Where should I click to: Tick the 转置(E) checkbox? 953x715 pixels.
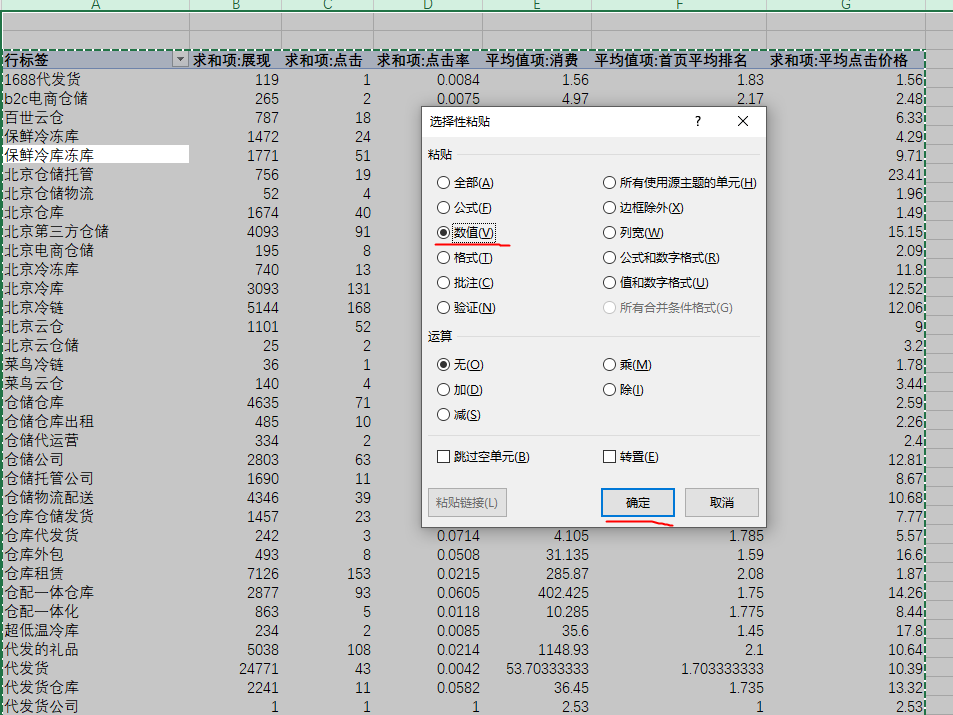(609, 457)
